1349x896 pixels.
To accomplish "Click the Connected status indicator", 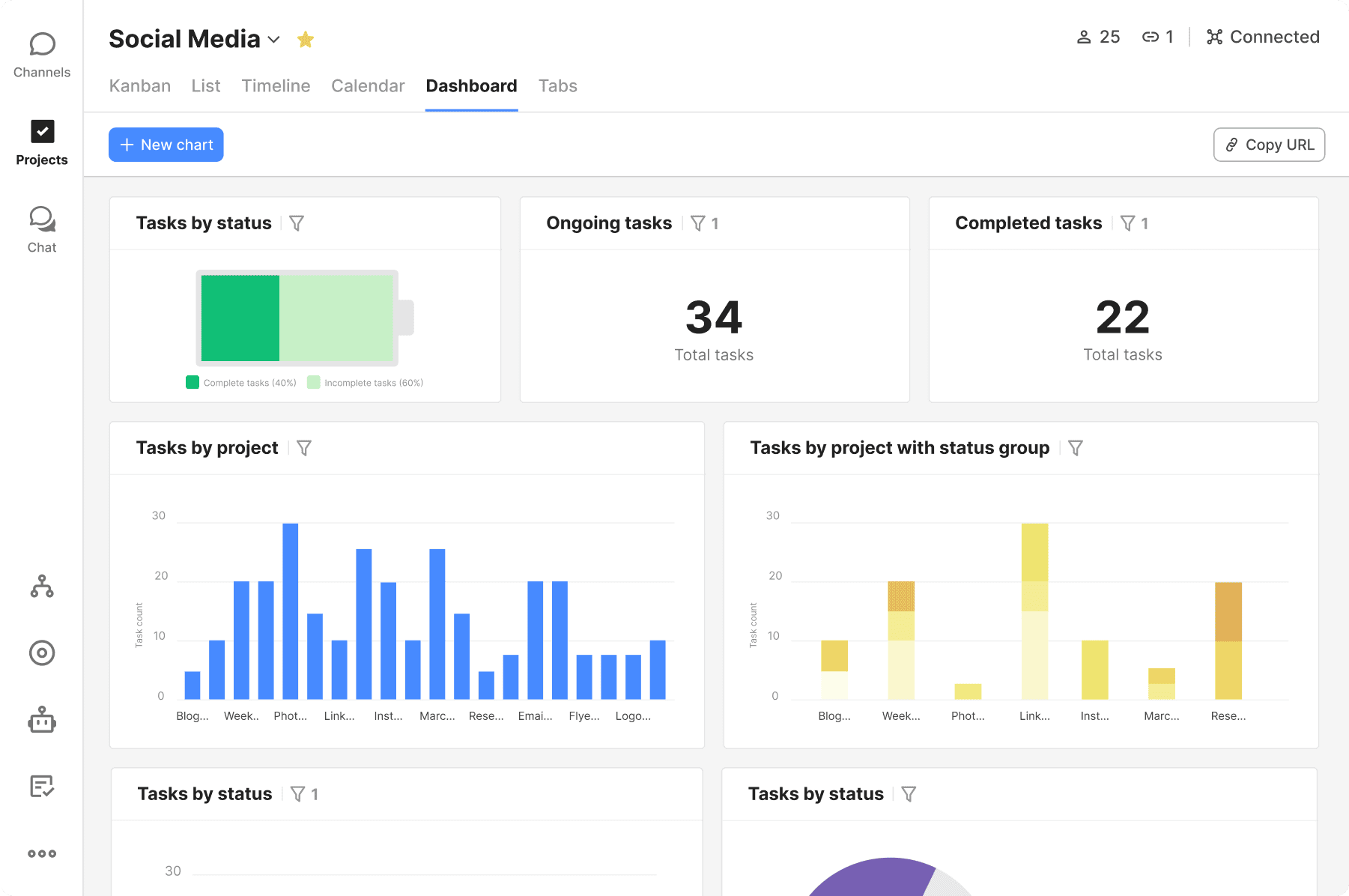I will click(1263, 37).
